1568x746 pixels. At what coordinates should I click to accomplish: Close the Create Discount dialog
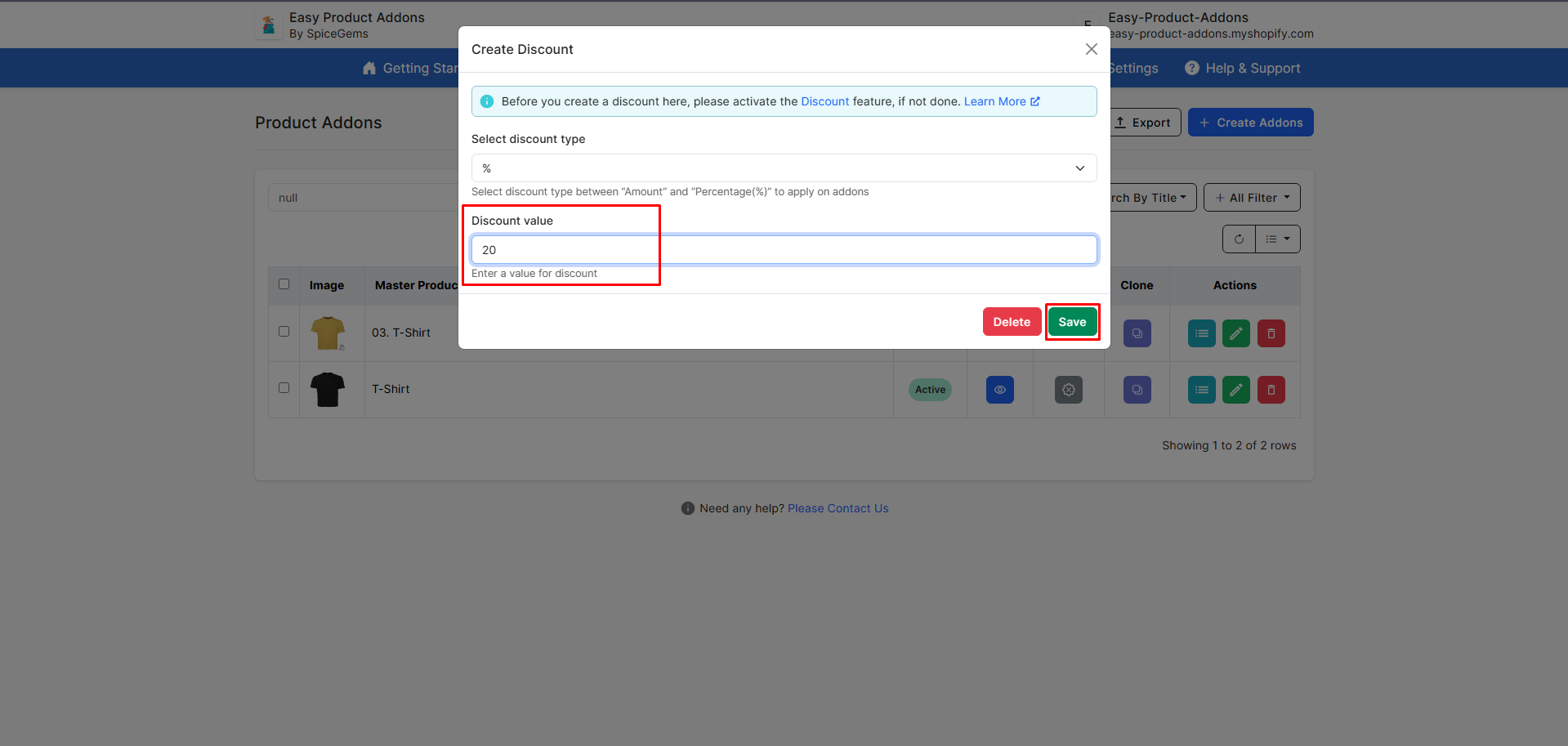pyautogui.click(x=1091, y=49)
